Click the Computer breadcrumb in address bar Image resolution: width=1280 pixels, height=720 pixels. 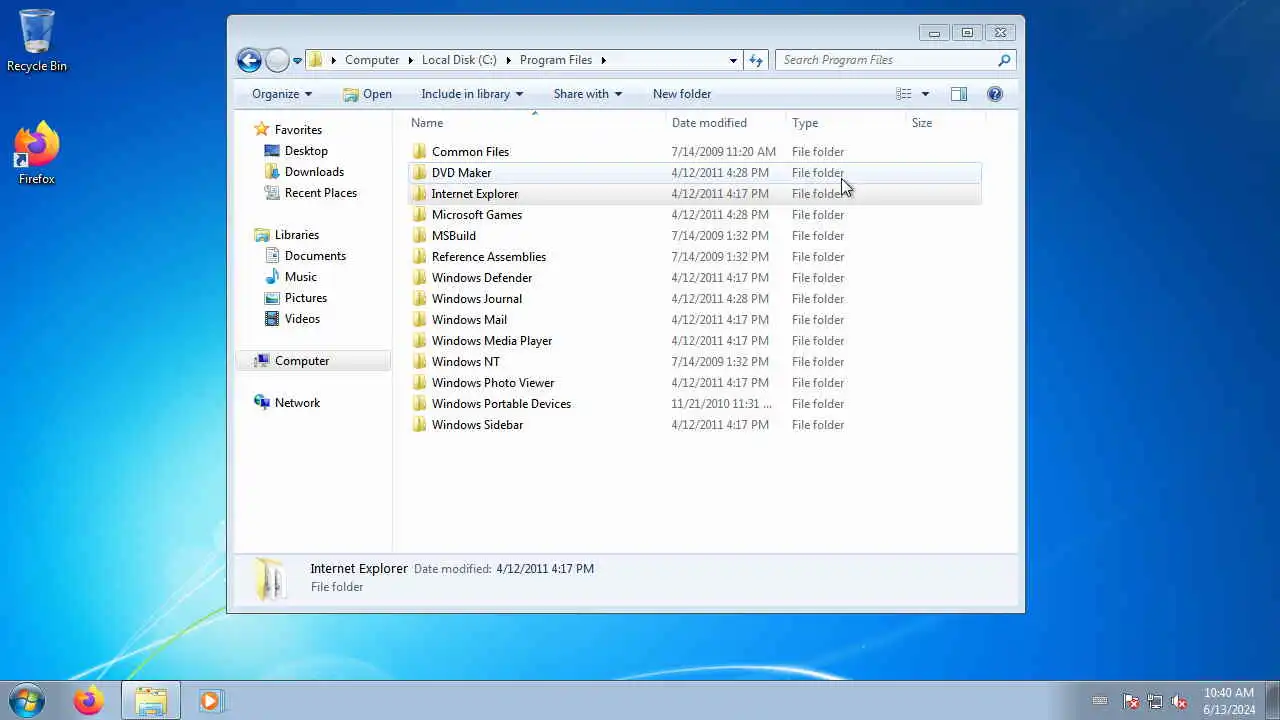point(372,60)
